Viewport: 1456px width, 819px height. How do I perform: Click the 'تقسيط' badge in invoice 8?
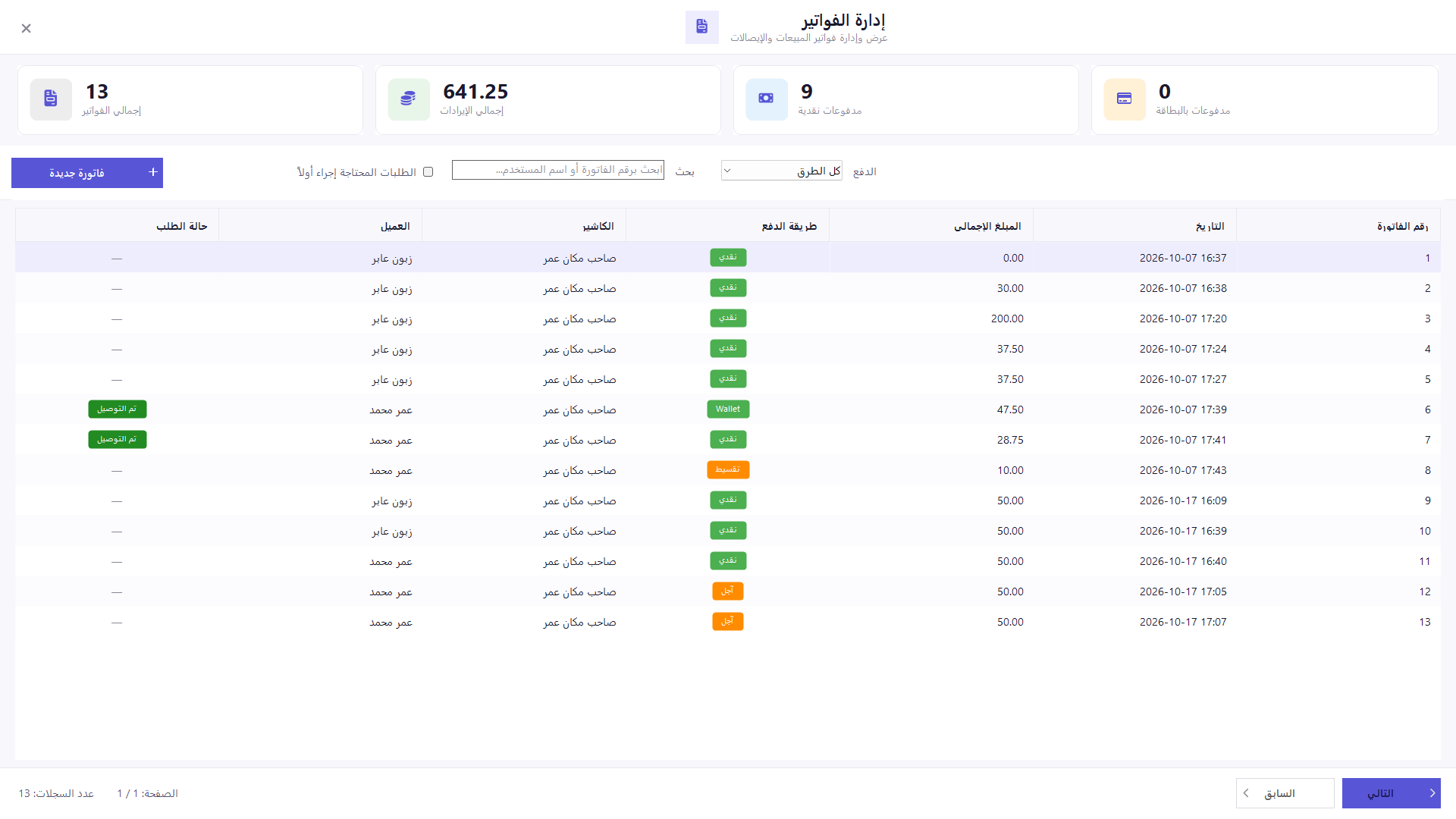(x=728, y=470)
